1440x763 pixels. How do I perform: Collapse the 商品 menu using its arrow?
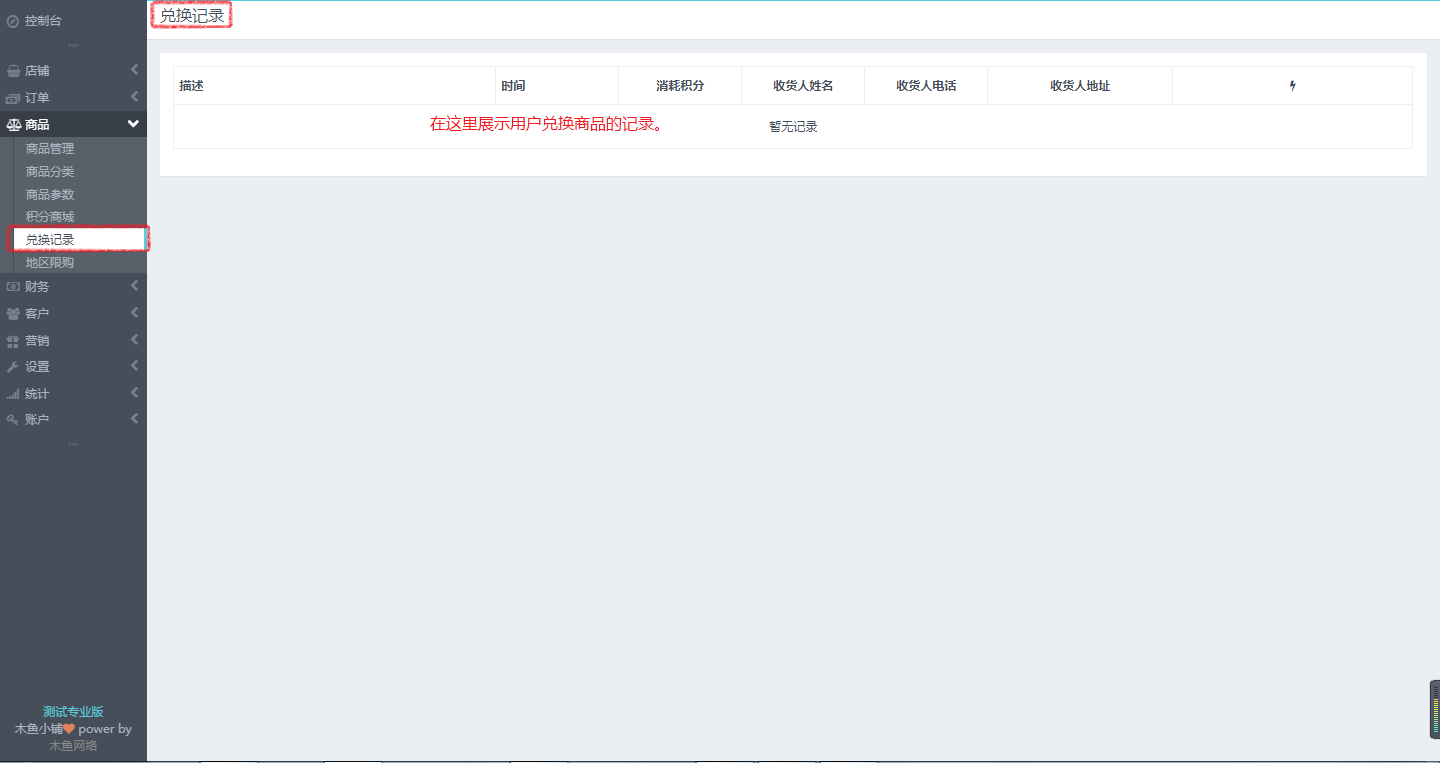[134, 124]
